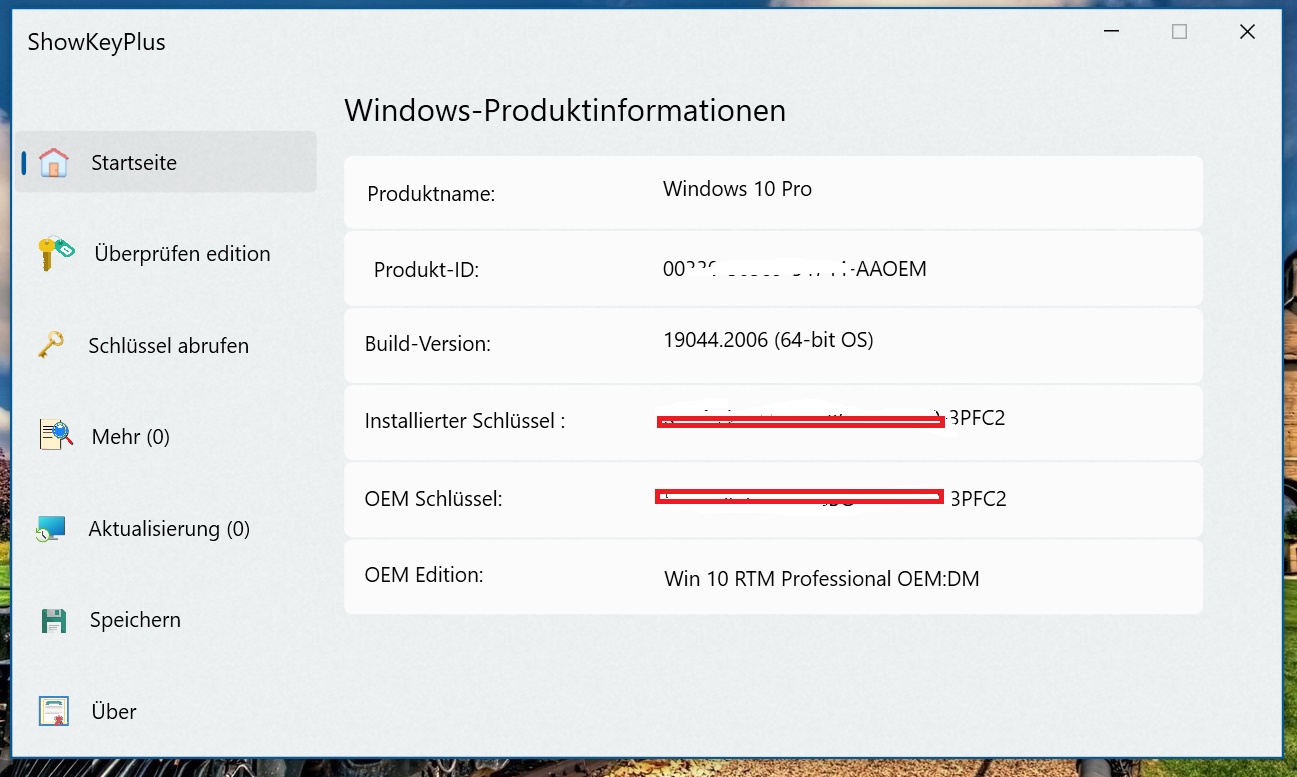
Task: Click the magnifier document icon for Mehr
Action: 56,435
